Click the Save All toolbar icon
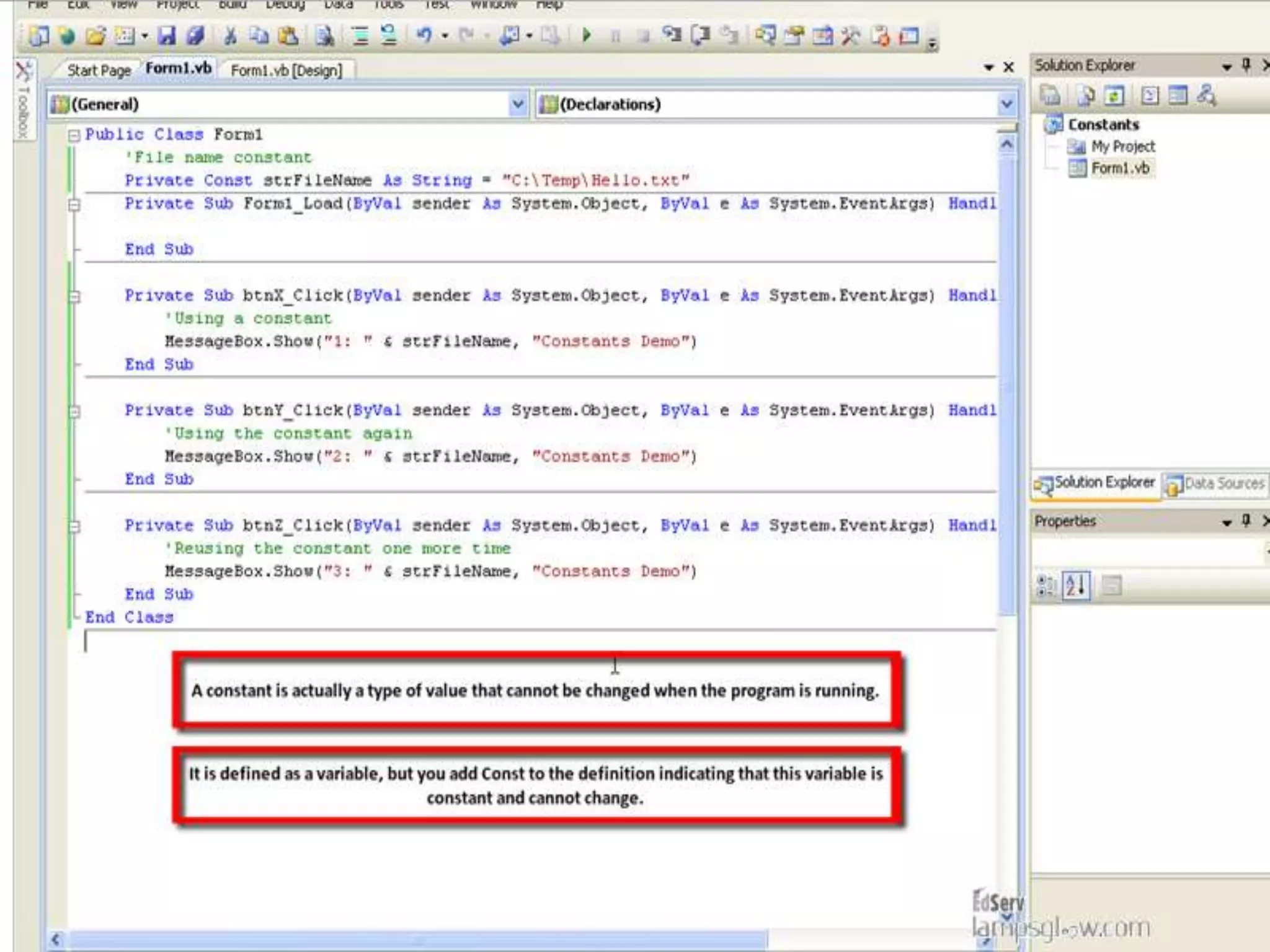1270x952 pixels. (195, 35)
